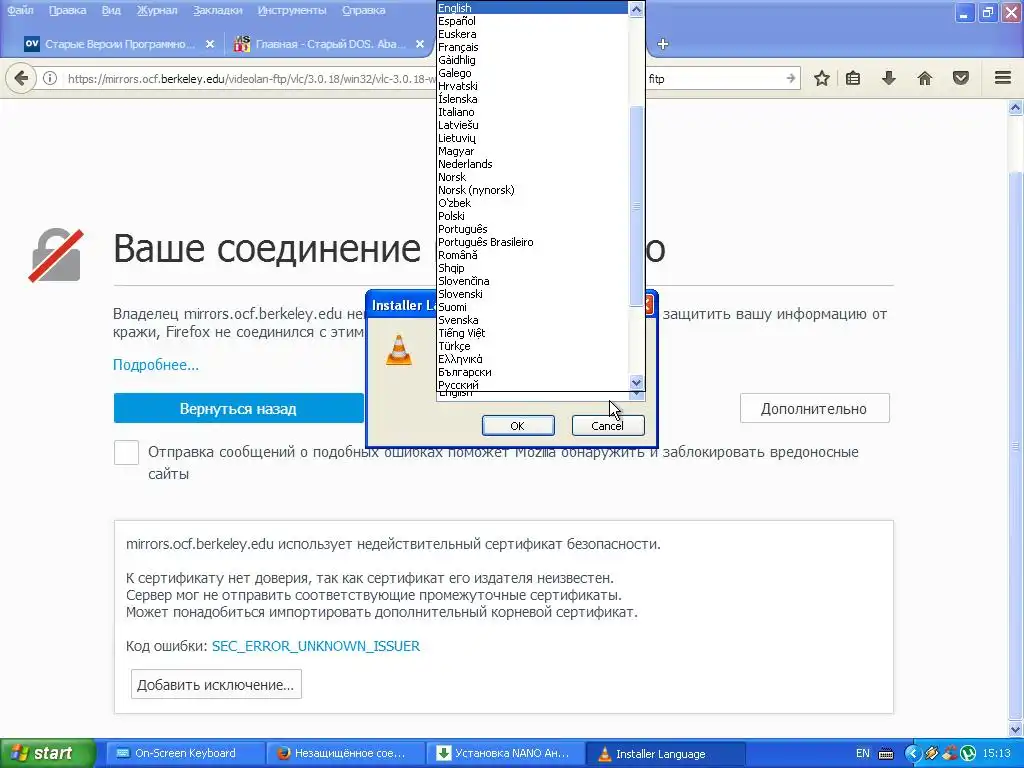Enable error report sending checkbox
The image size is (1024, 768).
126,452
